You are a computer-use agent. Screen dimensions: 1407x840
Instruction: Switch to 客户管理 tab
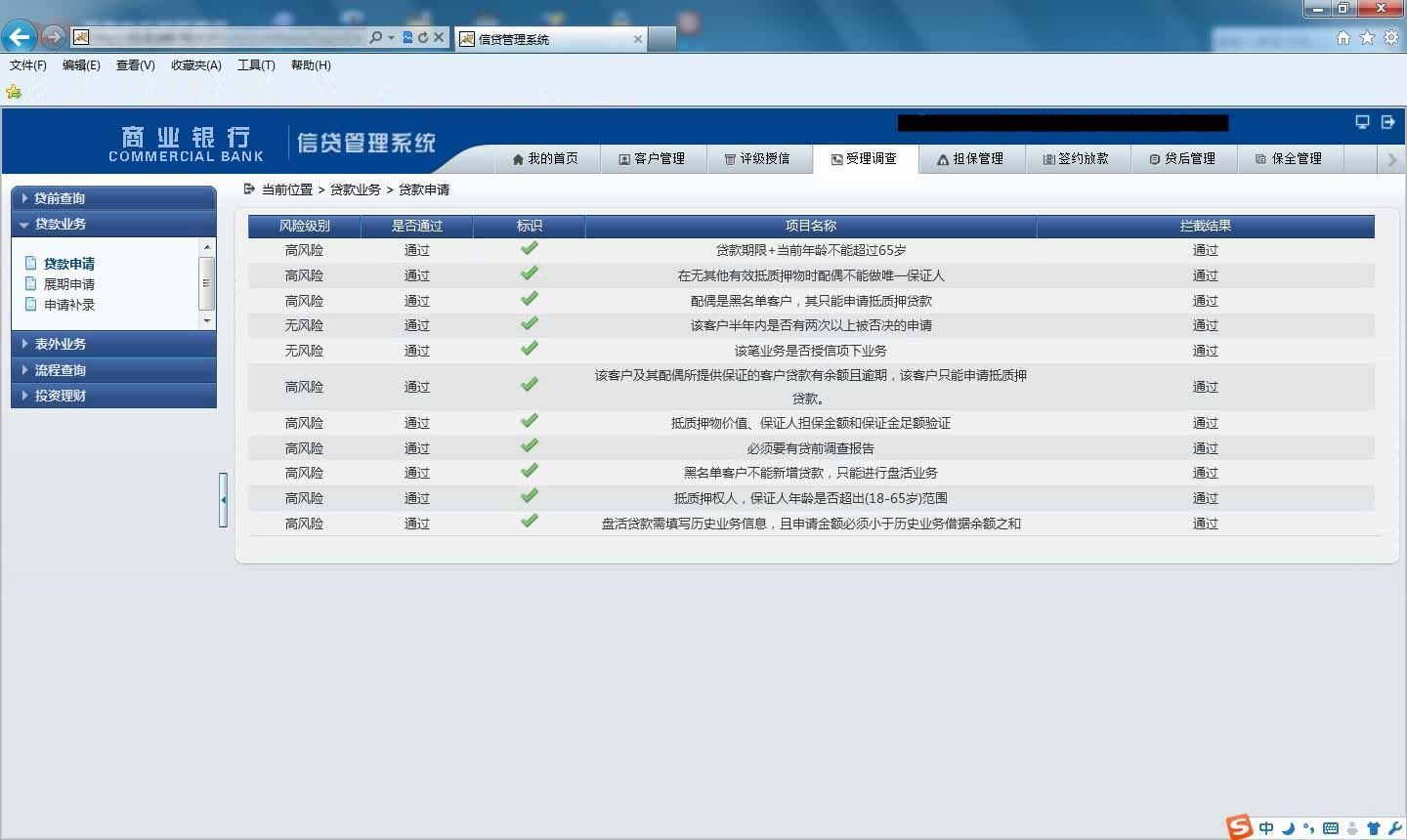(x=652, y=158)
